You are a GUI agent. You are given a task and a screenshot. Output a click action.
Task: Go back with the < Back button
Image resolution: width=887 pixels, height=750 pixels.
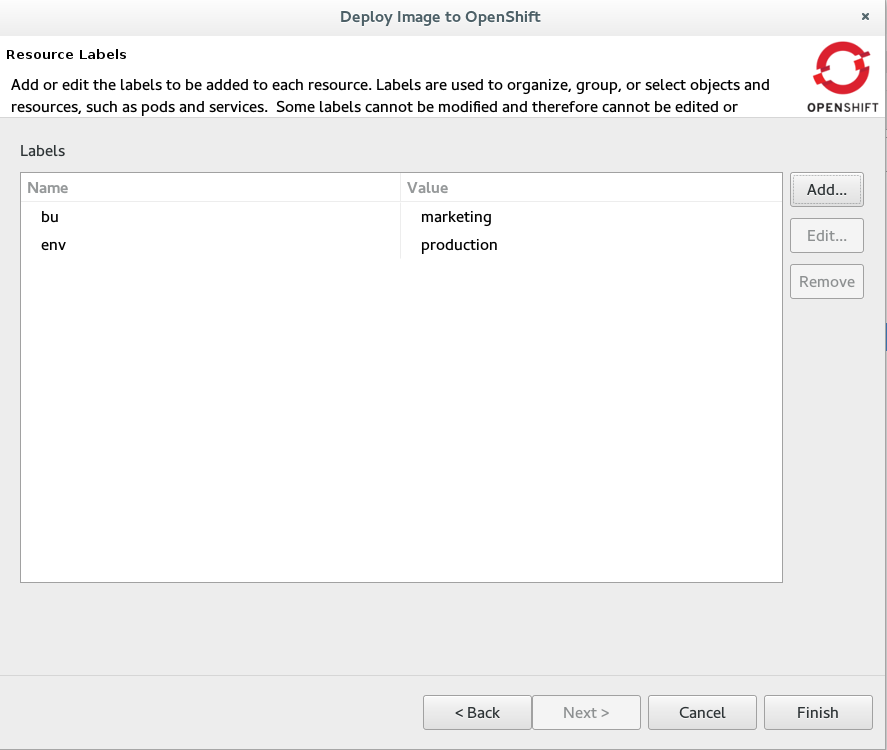point(476,712)
